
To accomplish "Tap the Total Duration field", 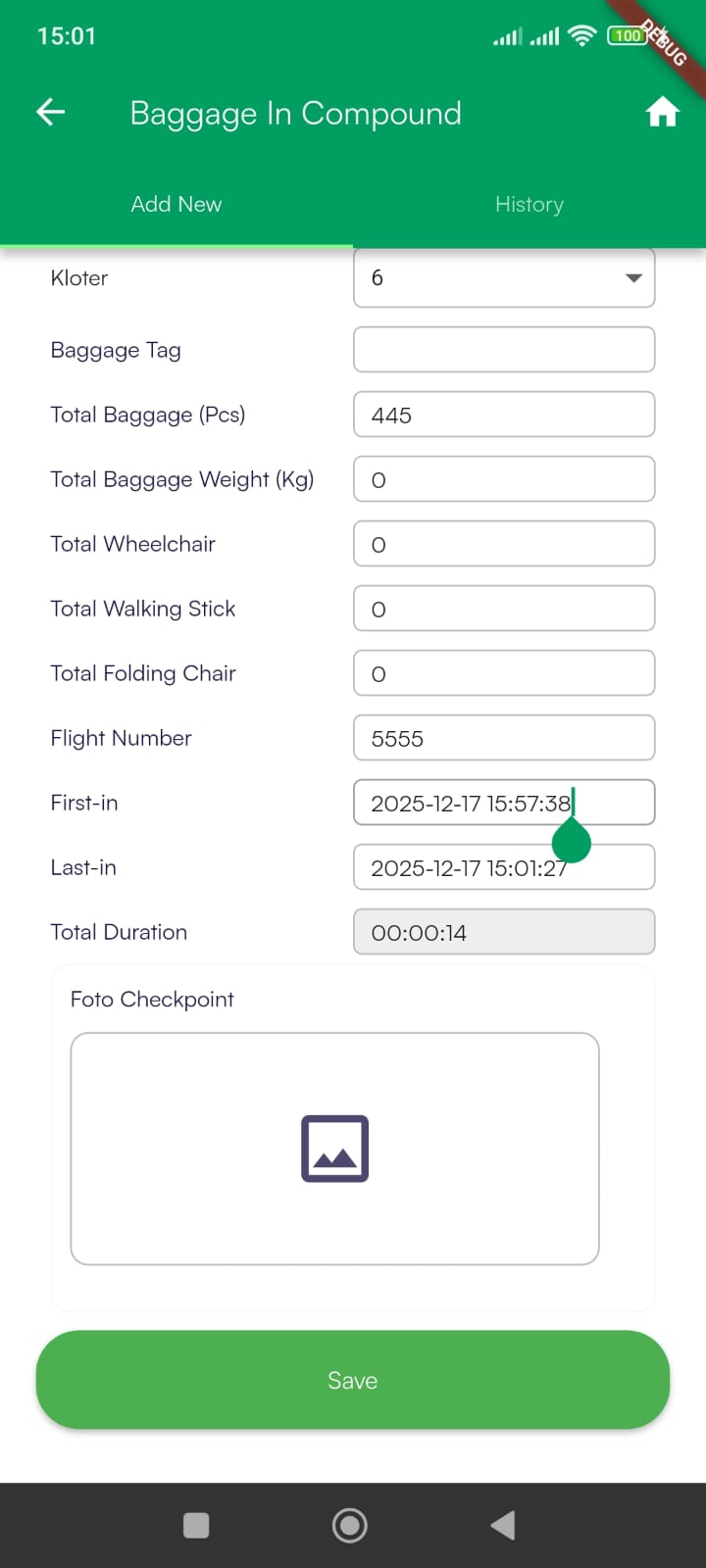I will tap(504, 932).
